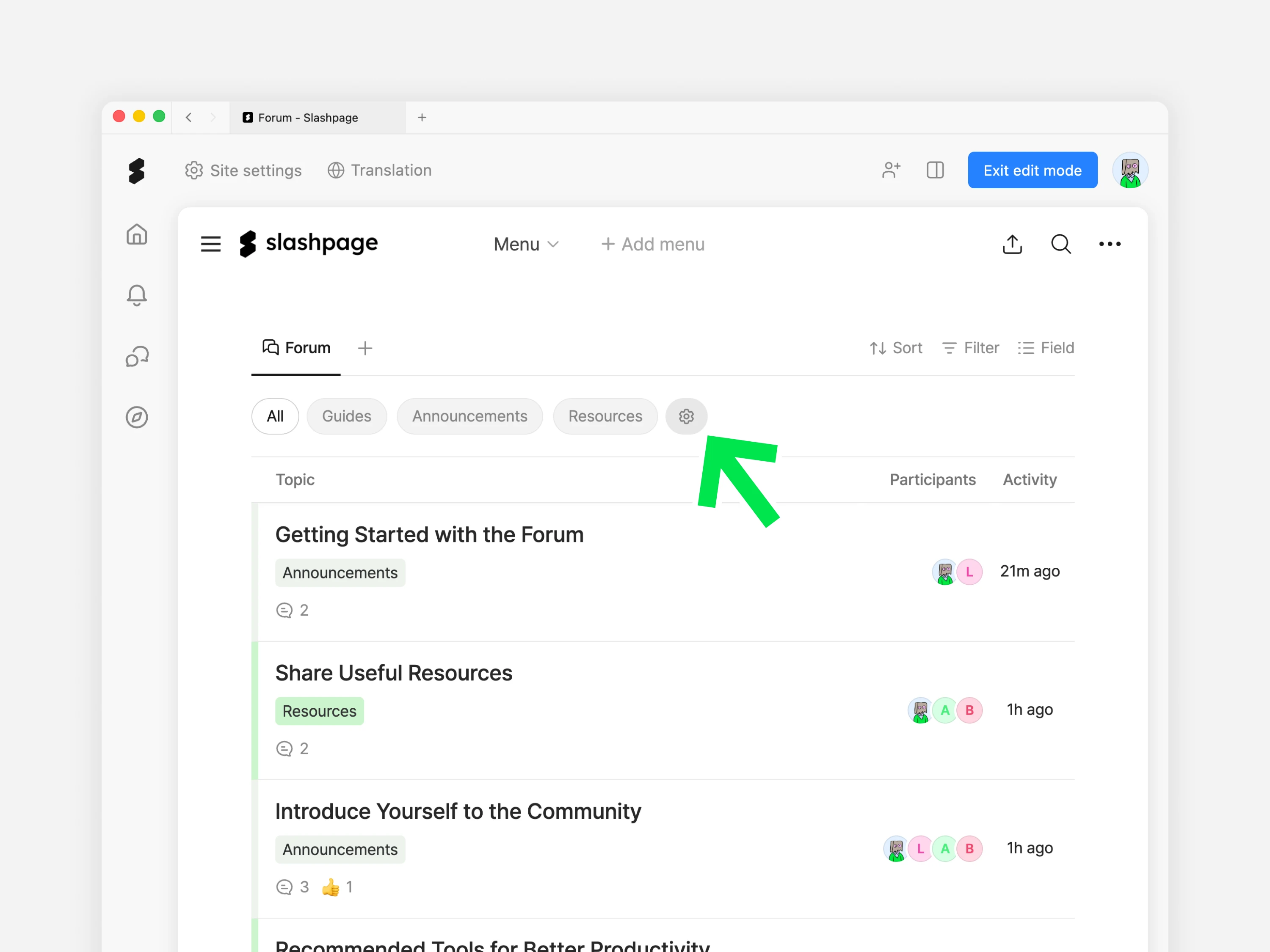
Task: Open the three-dots more options menu
Action: tap(1109, 245)
